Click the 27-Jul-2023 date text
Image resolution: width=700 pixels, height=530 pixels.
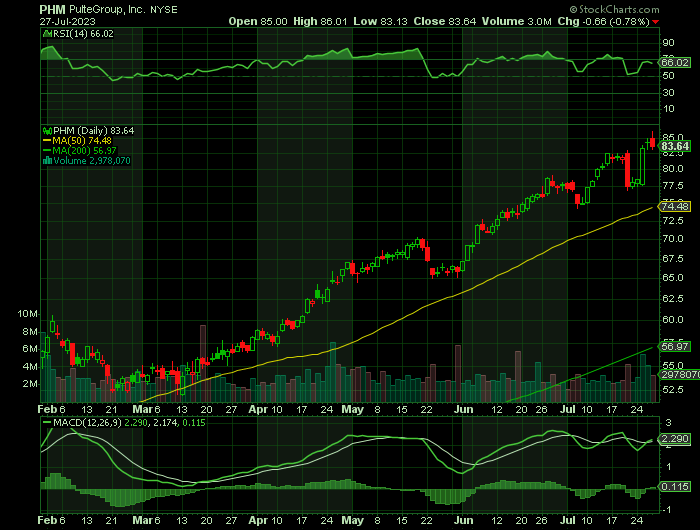point(67,21)
